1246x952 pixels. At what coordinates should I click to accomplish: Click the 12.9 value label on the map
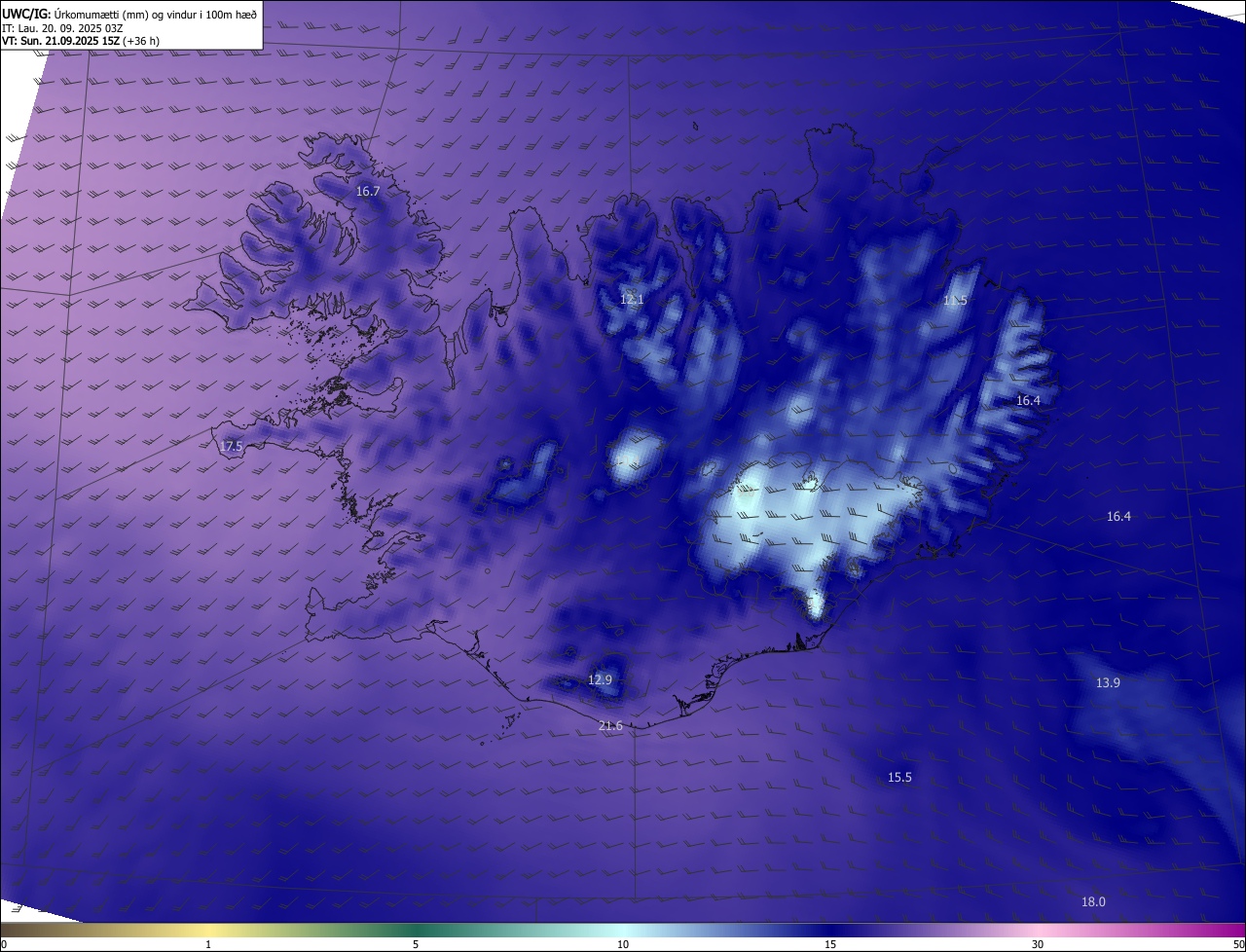pyautogui.click(x=601, y=679)
